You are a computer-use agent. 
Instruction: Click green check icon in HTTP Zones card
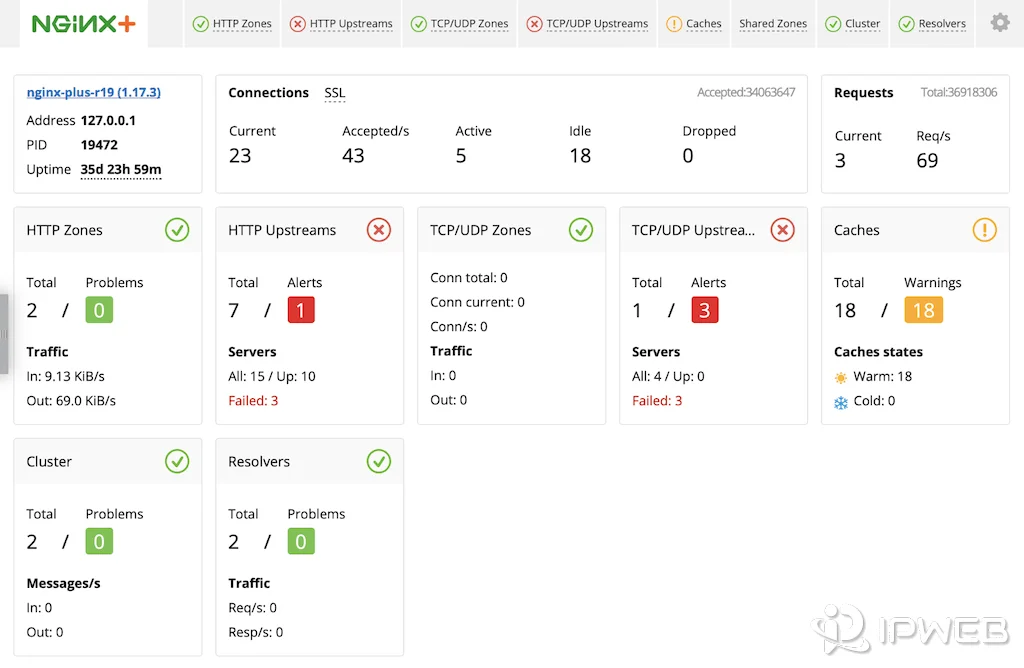[x=177, y=230]
